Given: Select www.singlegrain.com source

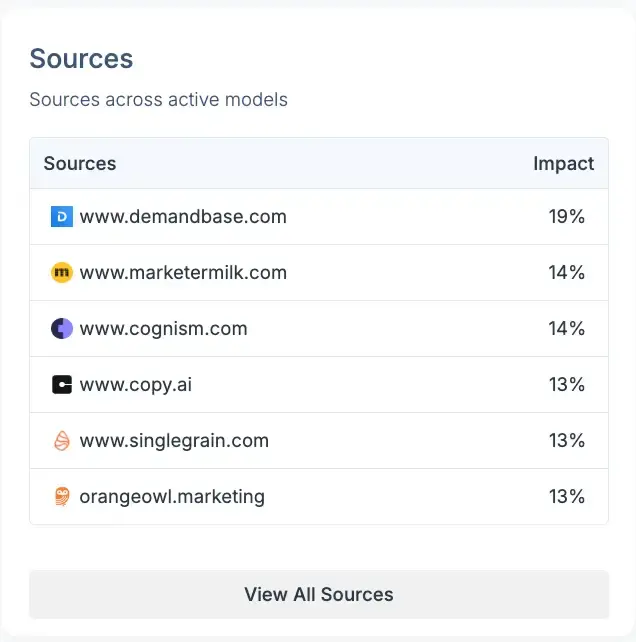Looking at the screenshot, I should tap(174, 440).
